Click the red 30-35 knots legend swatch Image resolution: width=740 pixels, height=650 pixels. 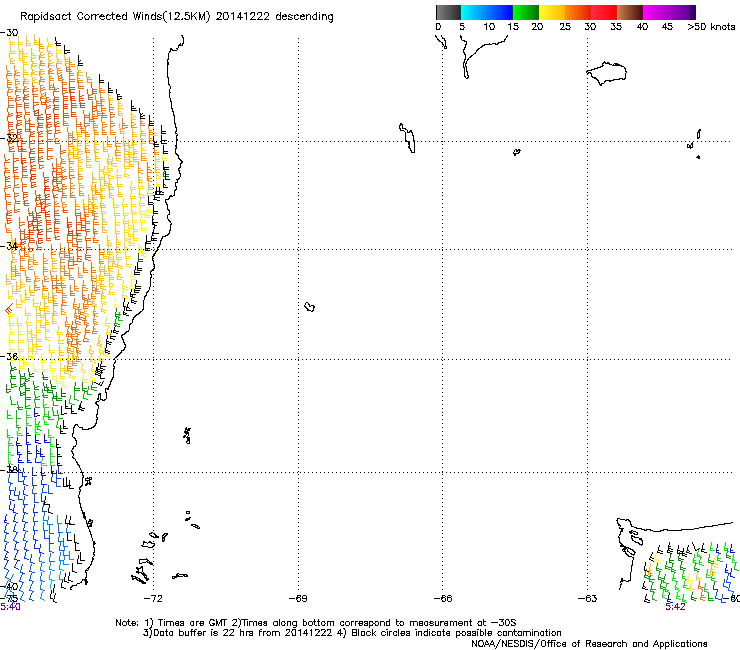[604, 12]
